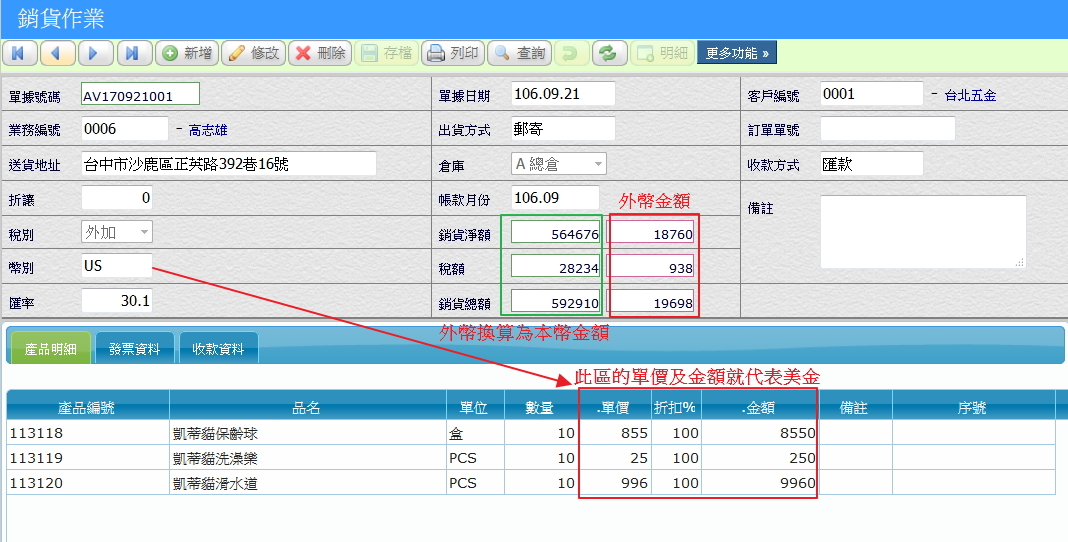Go to the previous record
The height and width of the screenshot is (542, 1068).
57,53
